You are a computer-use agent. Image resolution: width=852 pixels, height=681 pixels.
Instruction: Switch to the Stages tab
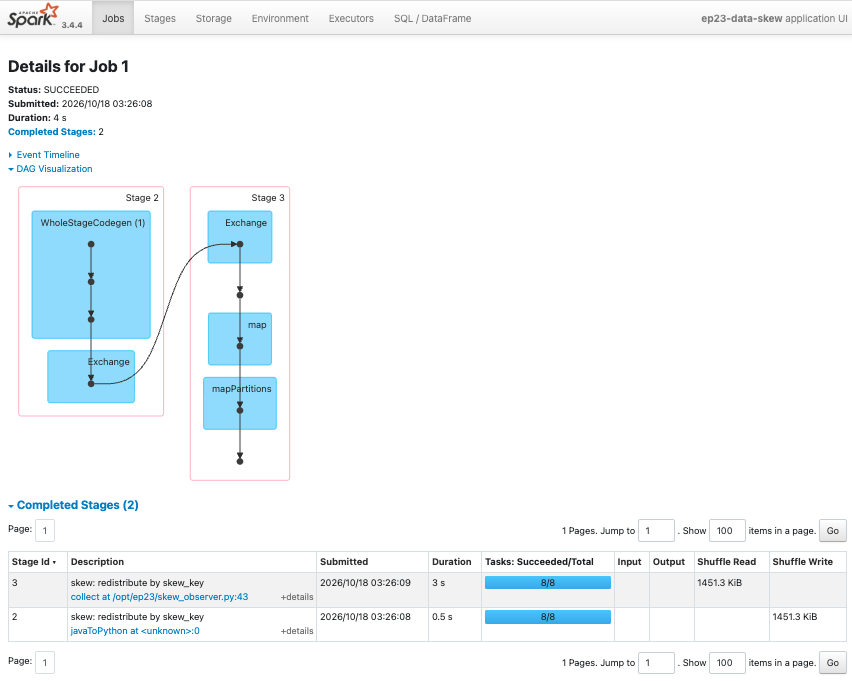coord(160,18)
